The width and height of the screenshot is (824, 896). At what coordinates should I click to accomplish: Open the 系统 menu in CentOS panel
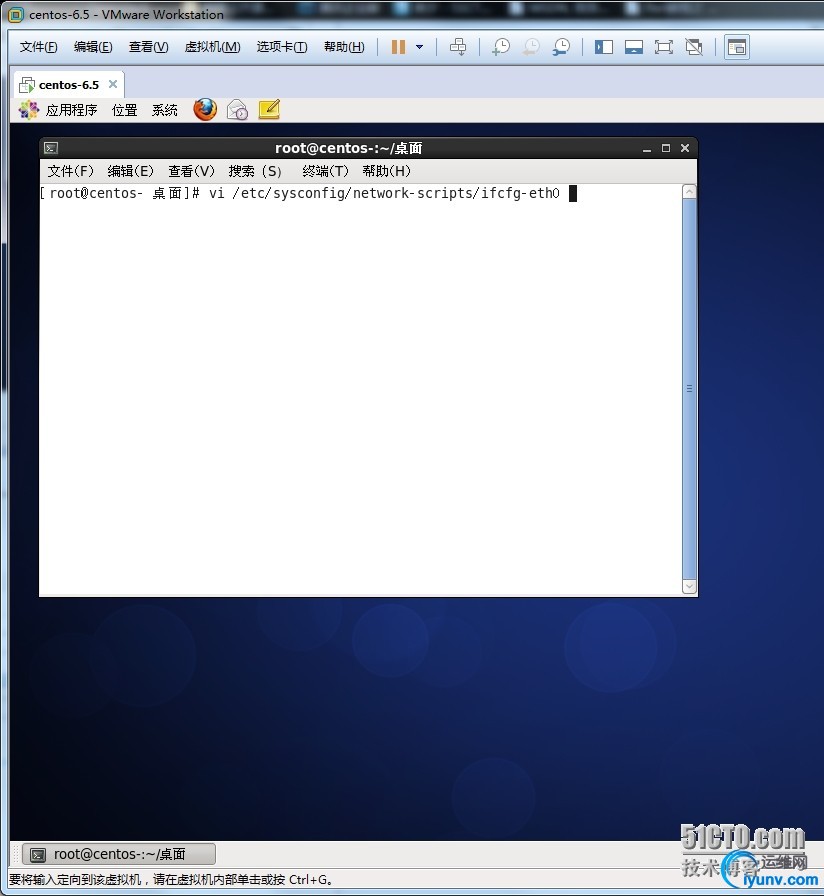coord(165,110)
